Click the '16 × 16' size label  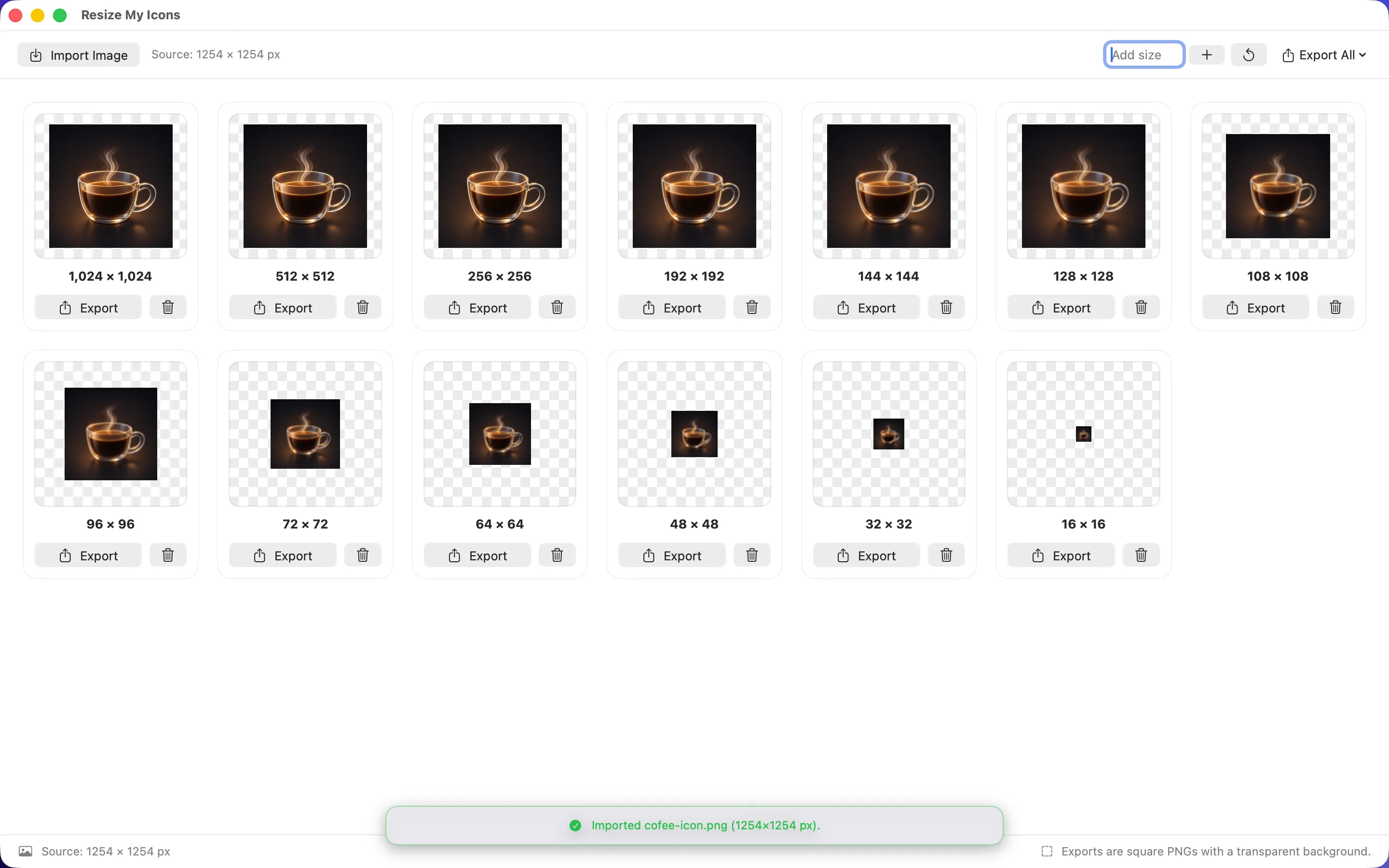[1084, 524]
